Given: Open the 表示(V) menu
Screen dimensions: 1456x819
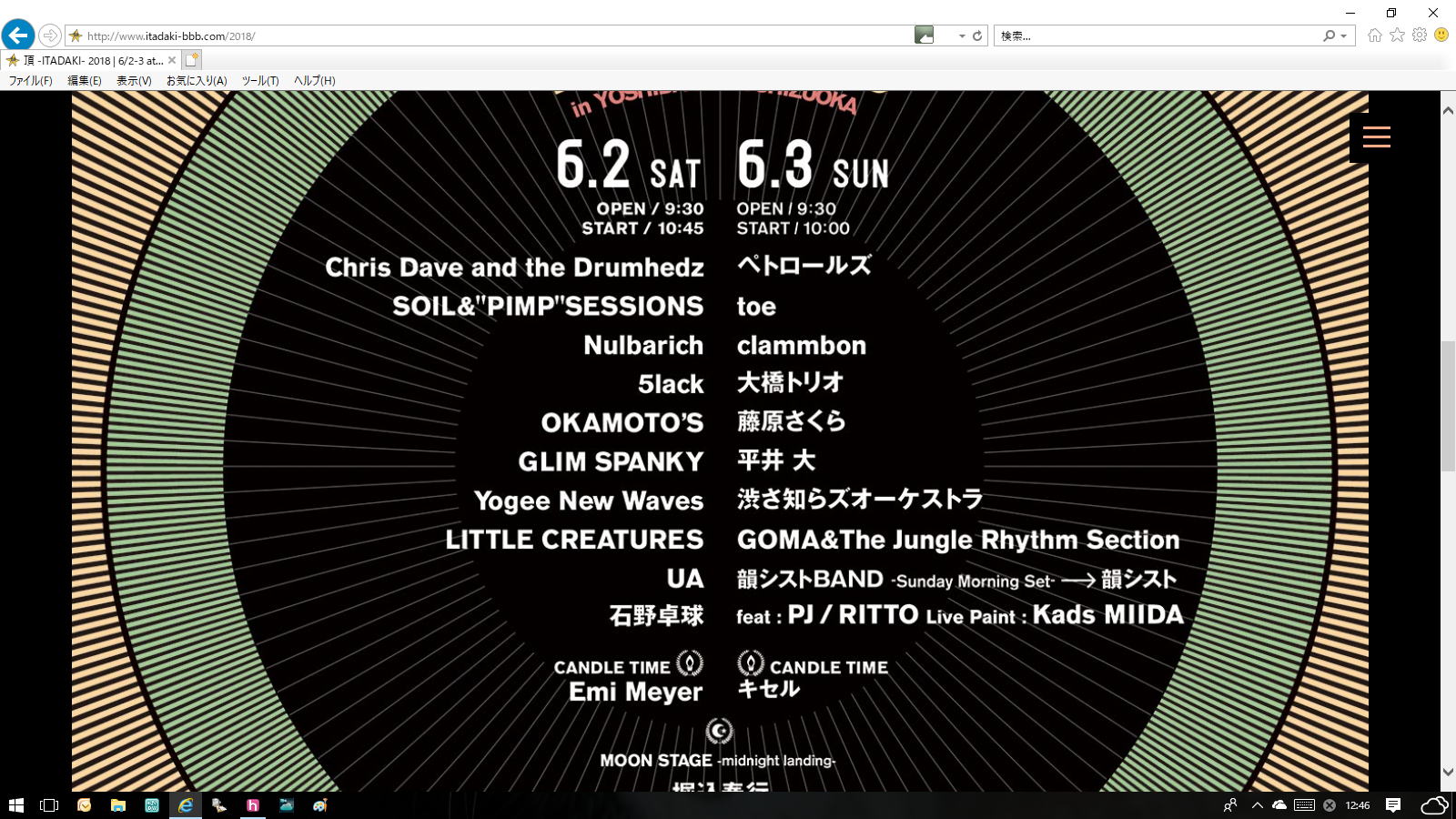Looking at the screenshot, I should pos(134,80).
